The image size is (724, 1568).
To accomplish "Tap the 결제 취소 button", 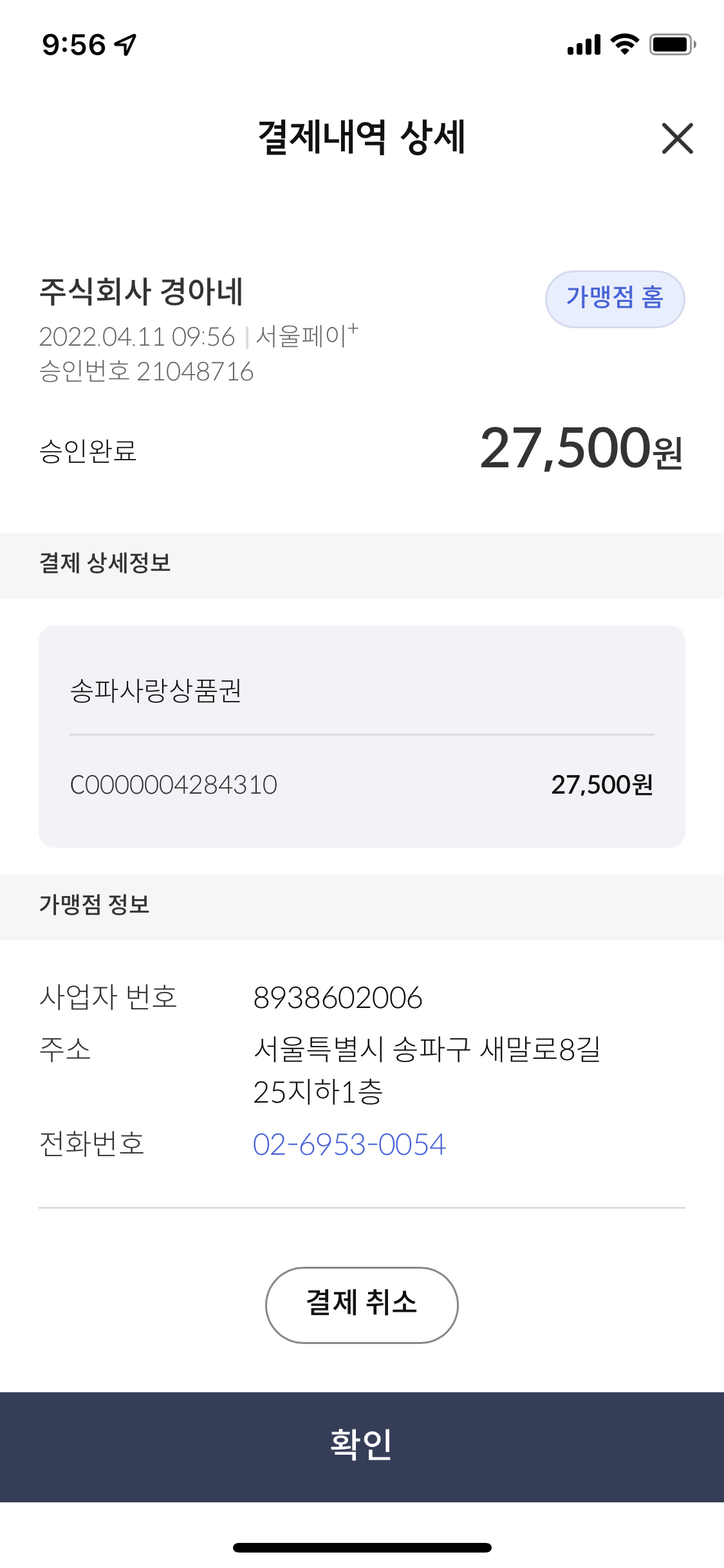I will [362, 1305].
